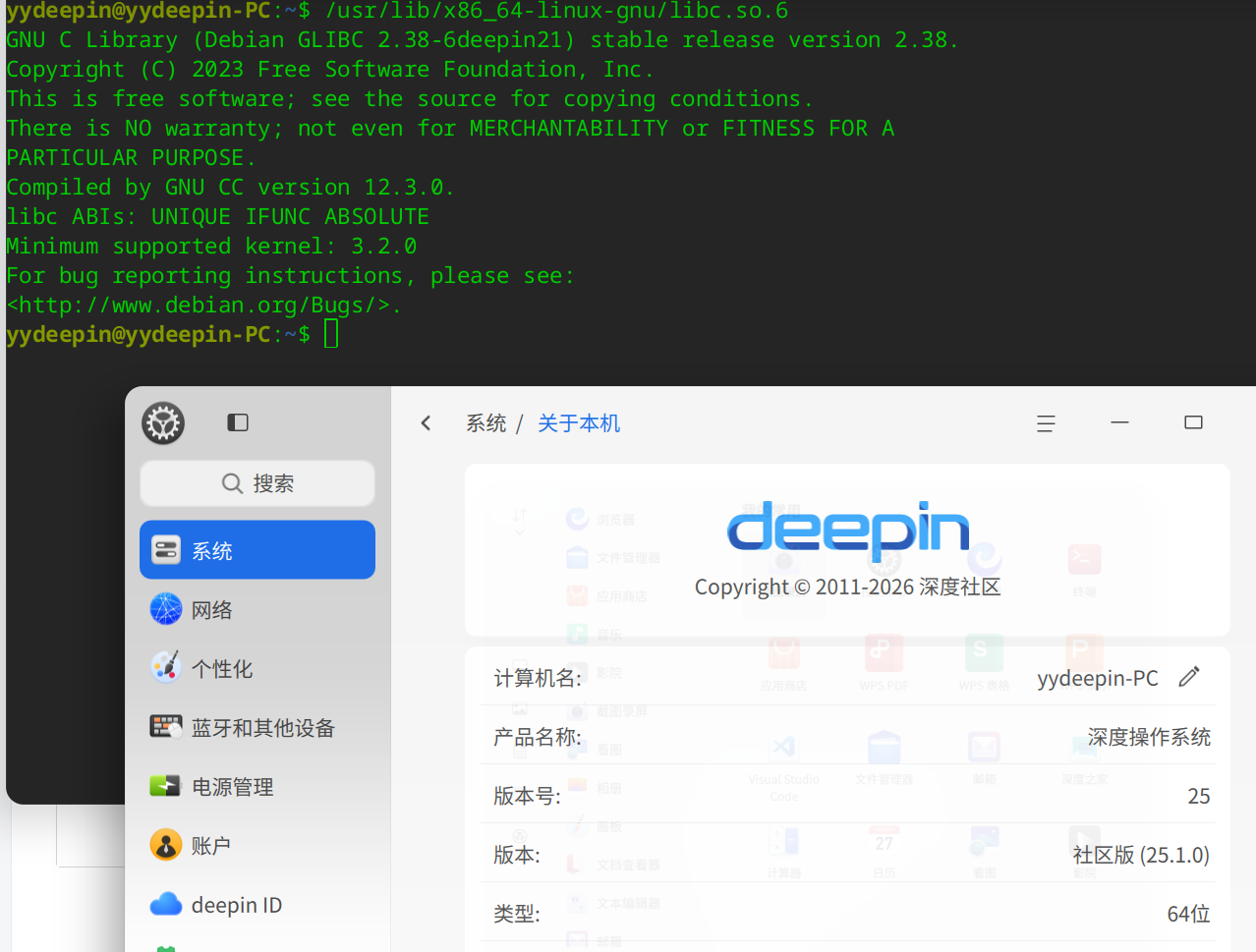Click the 产品名称 label

pos(538,737)
